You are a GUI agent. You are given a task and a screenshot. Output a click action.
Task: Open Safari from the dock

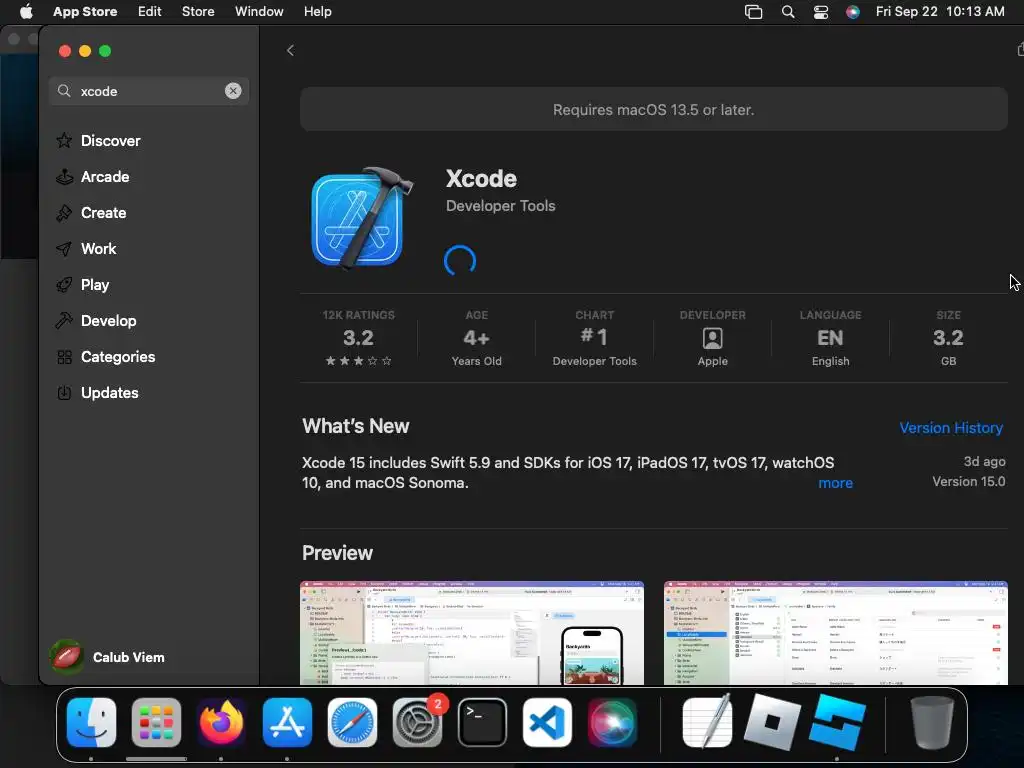(x=352, y=722)
